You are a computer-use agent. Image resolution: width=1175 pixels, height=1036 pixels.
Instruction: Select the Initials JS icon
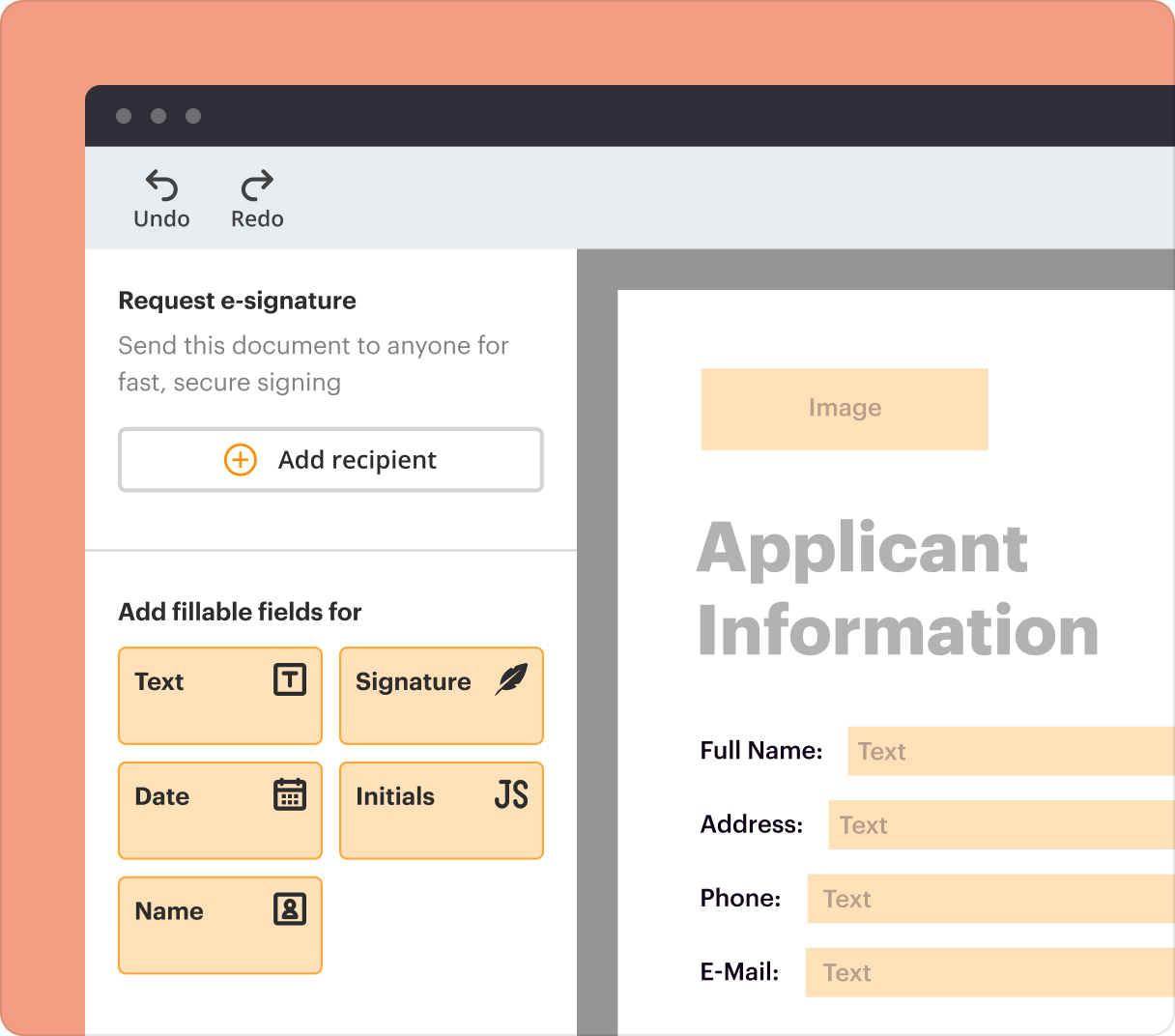coord(509,795)
